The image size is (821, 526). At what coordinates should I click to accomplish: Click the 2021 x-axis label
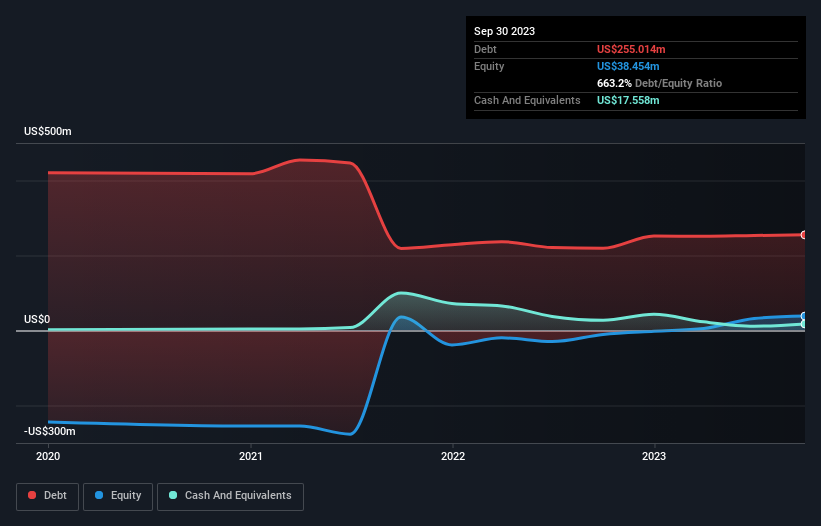tap(251, 456)
